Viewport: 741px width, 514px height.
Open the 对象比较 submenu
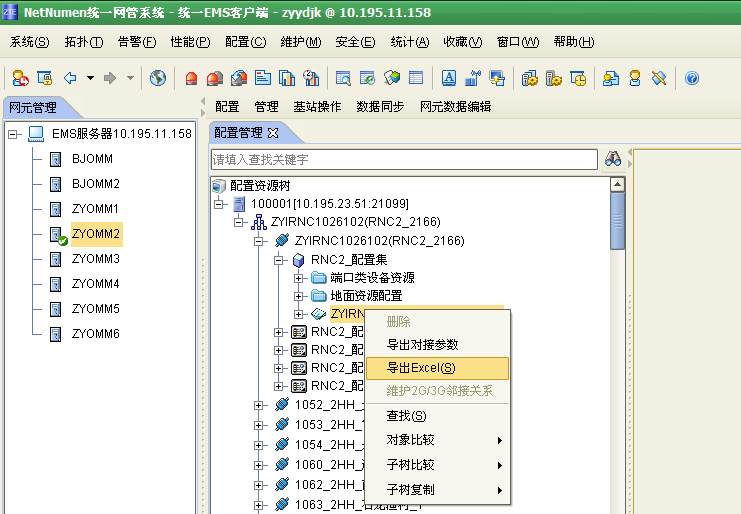(438, 440)
